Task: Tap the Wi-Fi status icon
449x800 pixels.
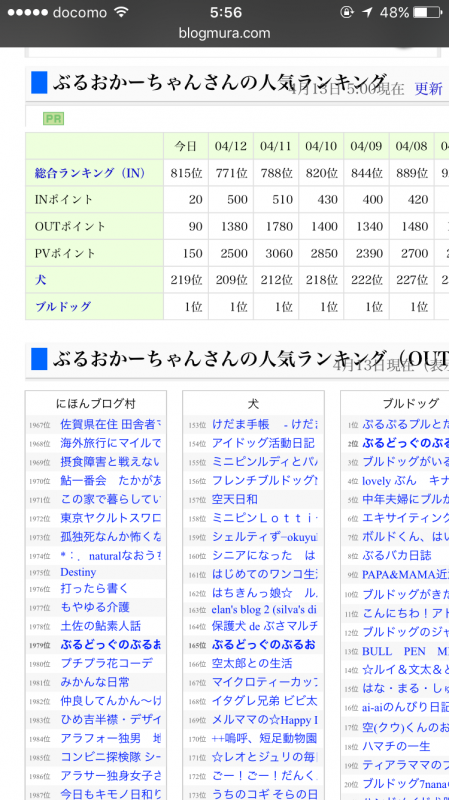Action: click(121, 12)
